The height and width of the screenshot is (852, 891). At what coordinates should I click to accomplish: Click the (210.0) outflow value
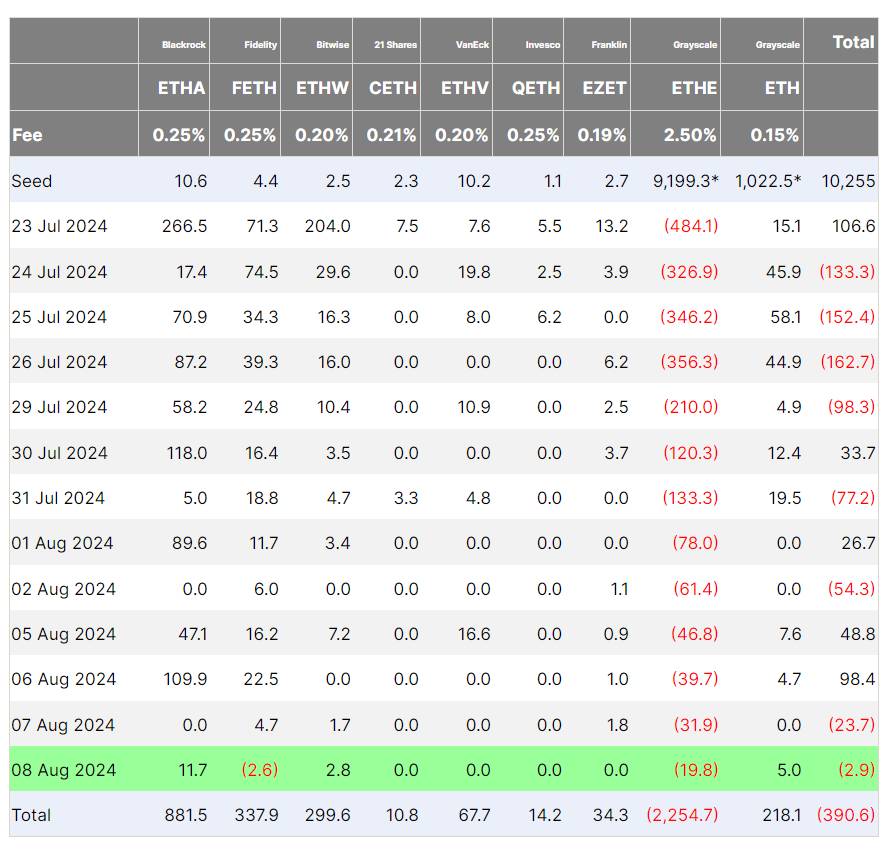[x=691, y=407]
